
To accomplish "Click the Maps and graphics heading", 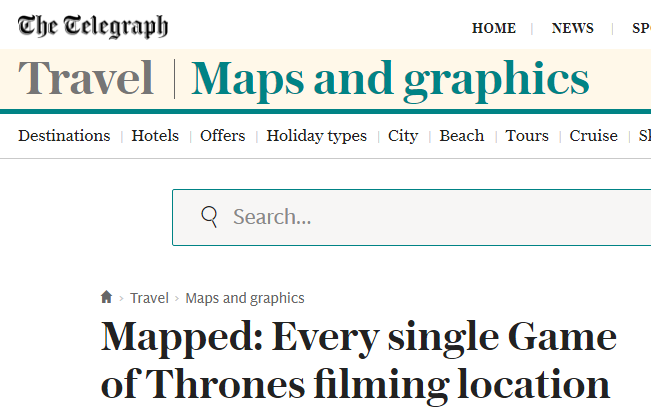I will (390, 80).
